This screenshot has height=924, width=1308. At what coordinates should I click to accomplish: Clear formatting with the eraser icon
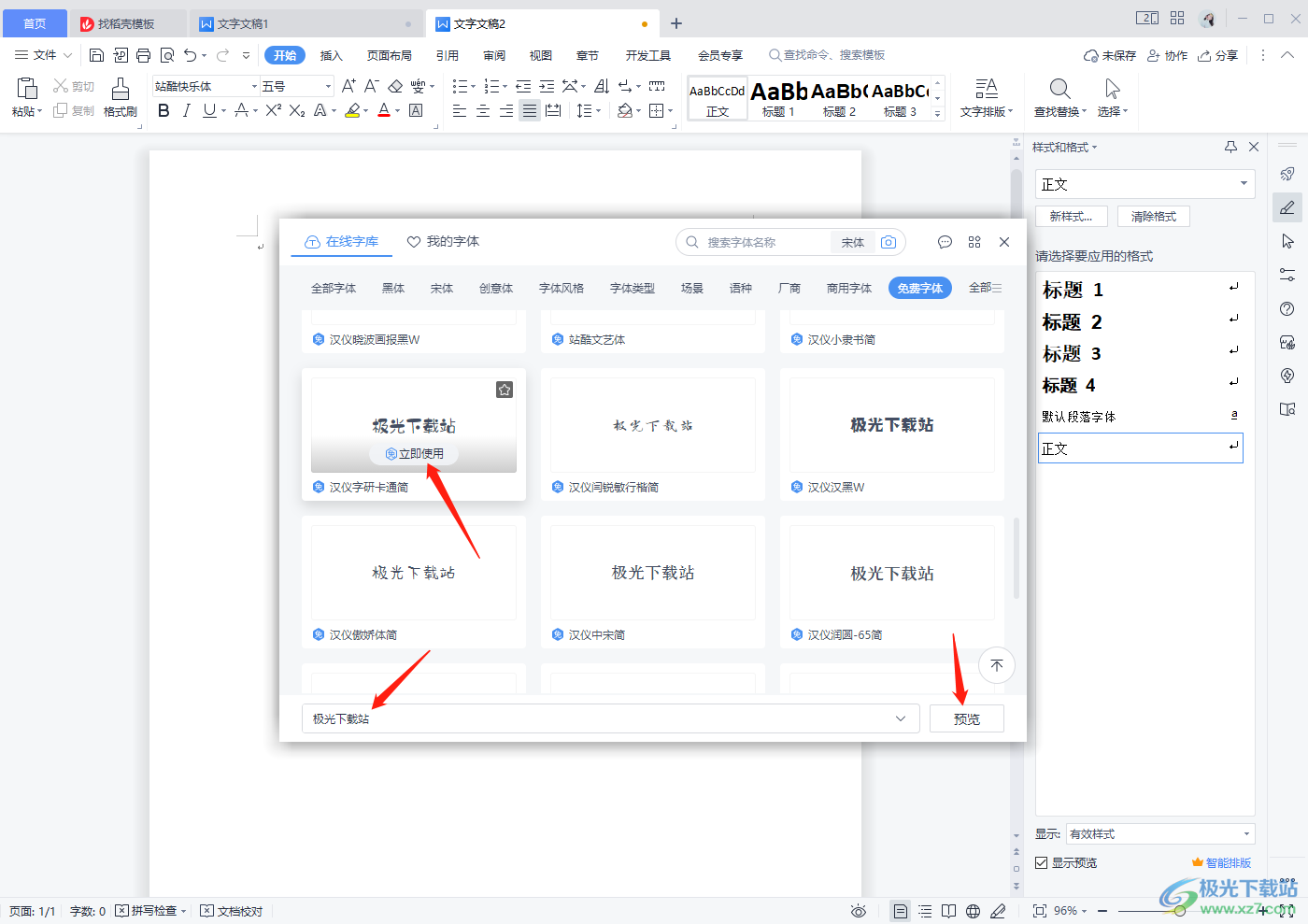[395, 86]
